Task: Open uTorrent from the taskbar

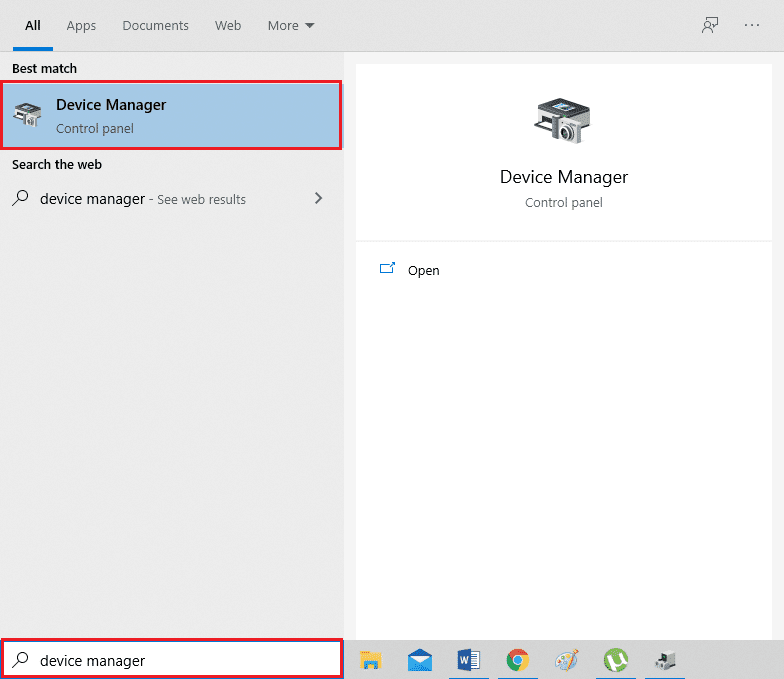Action: tap(616, 660)
